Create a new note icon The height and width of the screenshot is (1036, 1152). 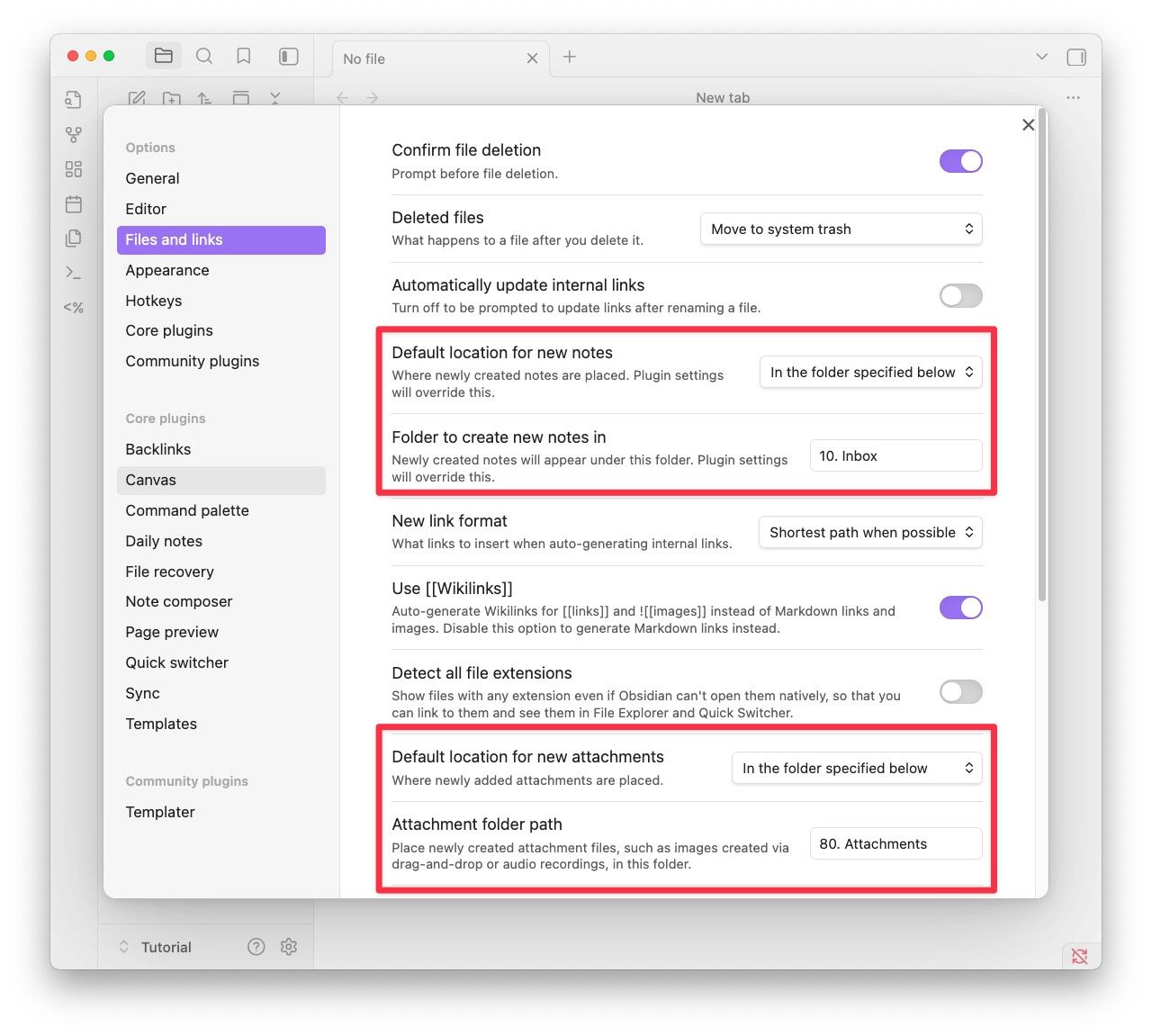137,98
